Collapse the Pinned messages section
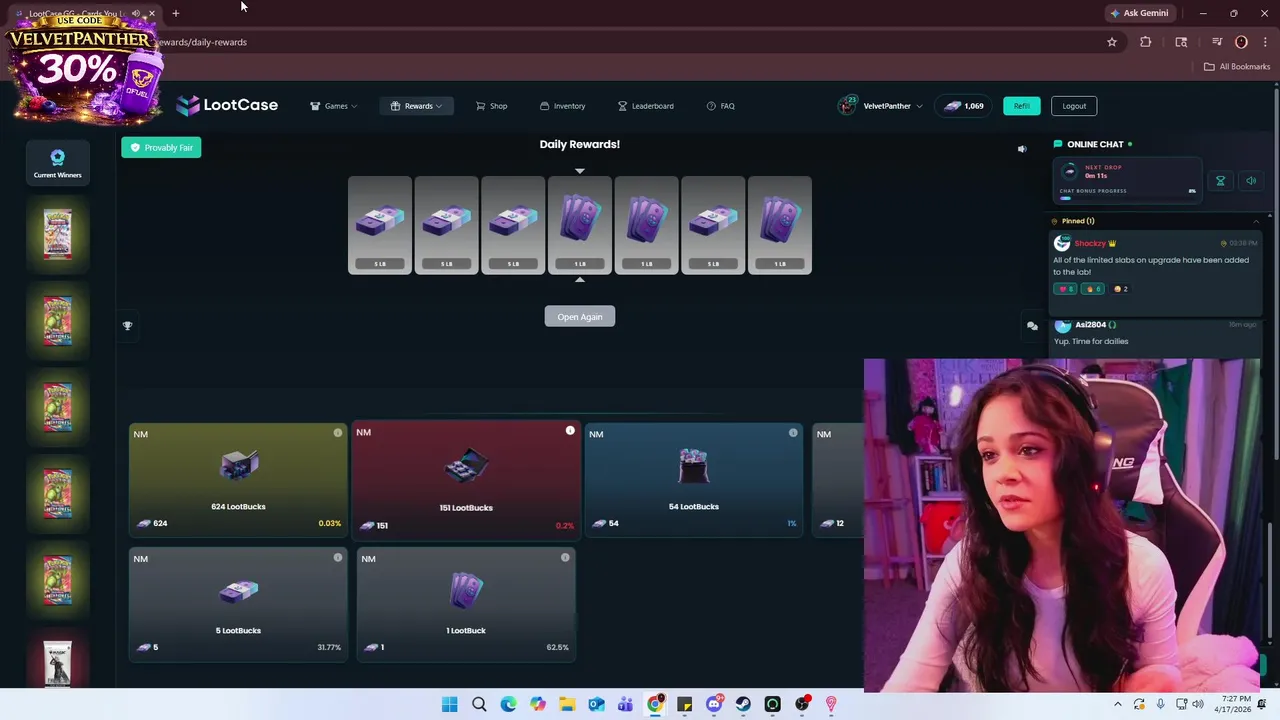The width and height of the screenshot is (1280, 720). [x=1256, y=221]
